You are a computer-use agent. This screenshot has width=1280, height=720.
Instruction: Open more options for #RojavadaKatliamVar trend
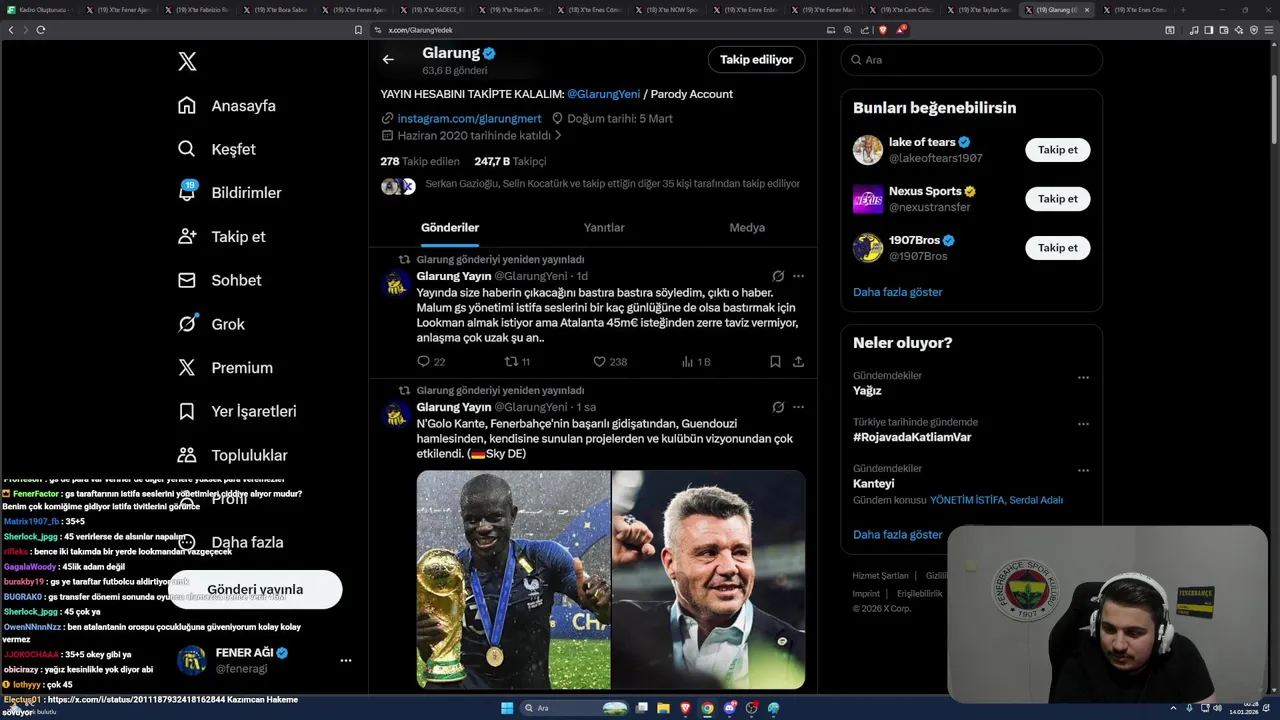click(x=1083, y=424)
